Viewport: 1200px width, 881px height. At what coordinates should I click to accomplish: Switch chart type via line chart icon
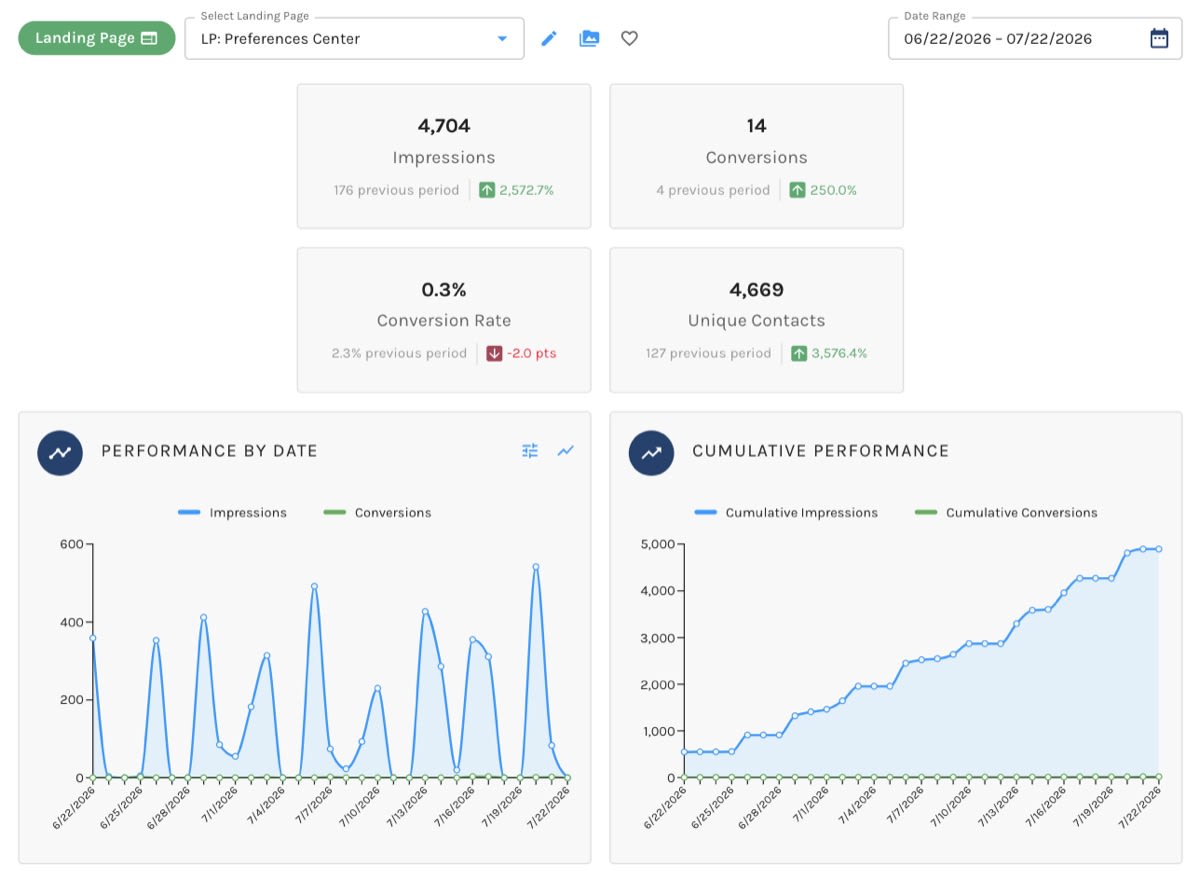click(566, 451)
